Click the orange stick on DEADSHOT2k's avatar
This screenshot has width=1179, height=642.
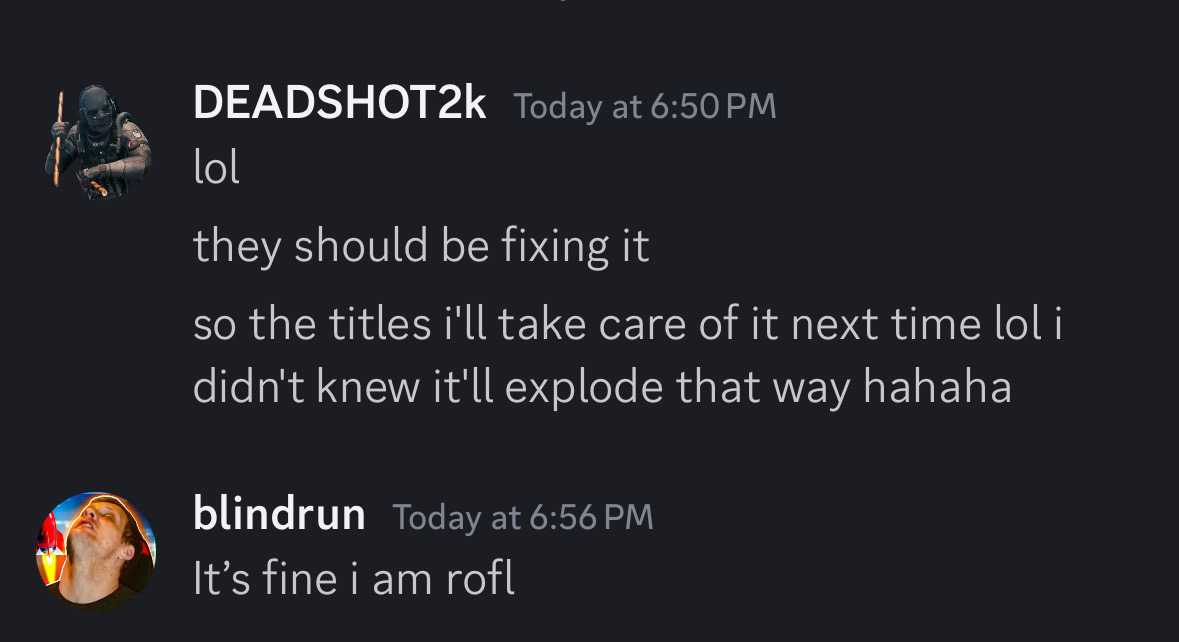click(59, 139)
